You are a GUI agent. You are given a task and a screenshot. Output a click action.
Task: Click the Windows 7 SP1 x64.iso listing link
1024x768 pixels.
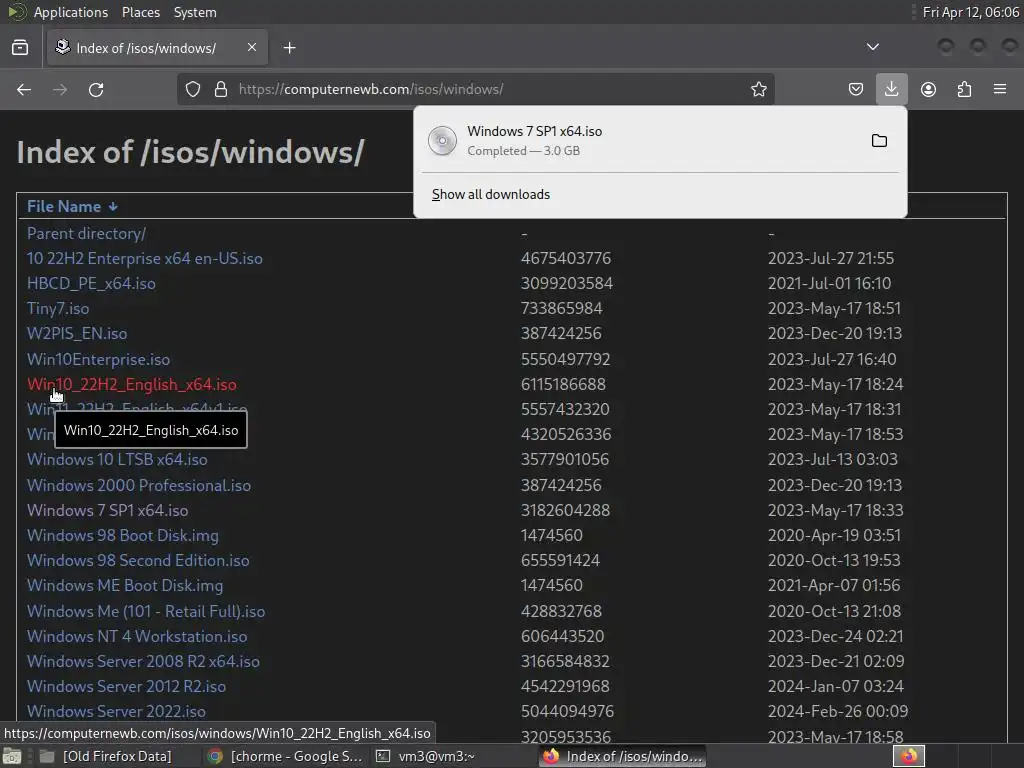pos(107,511)
